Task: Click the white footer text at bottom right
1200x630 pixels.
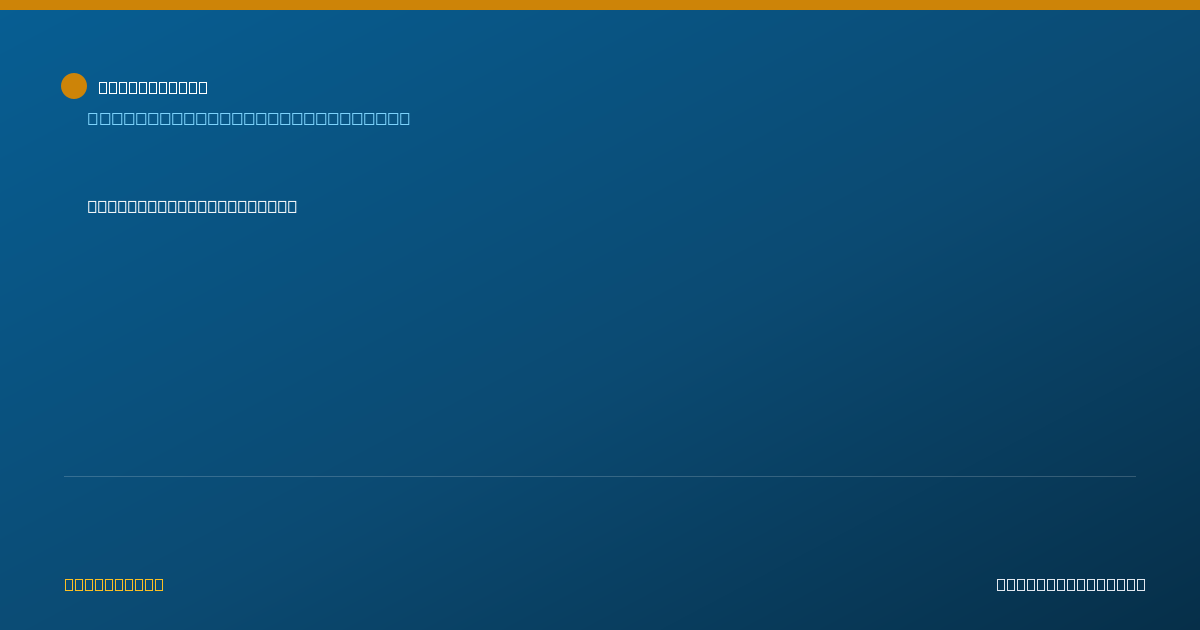Action: (x=1071, y=584)
